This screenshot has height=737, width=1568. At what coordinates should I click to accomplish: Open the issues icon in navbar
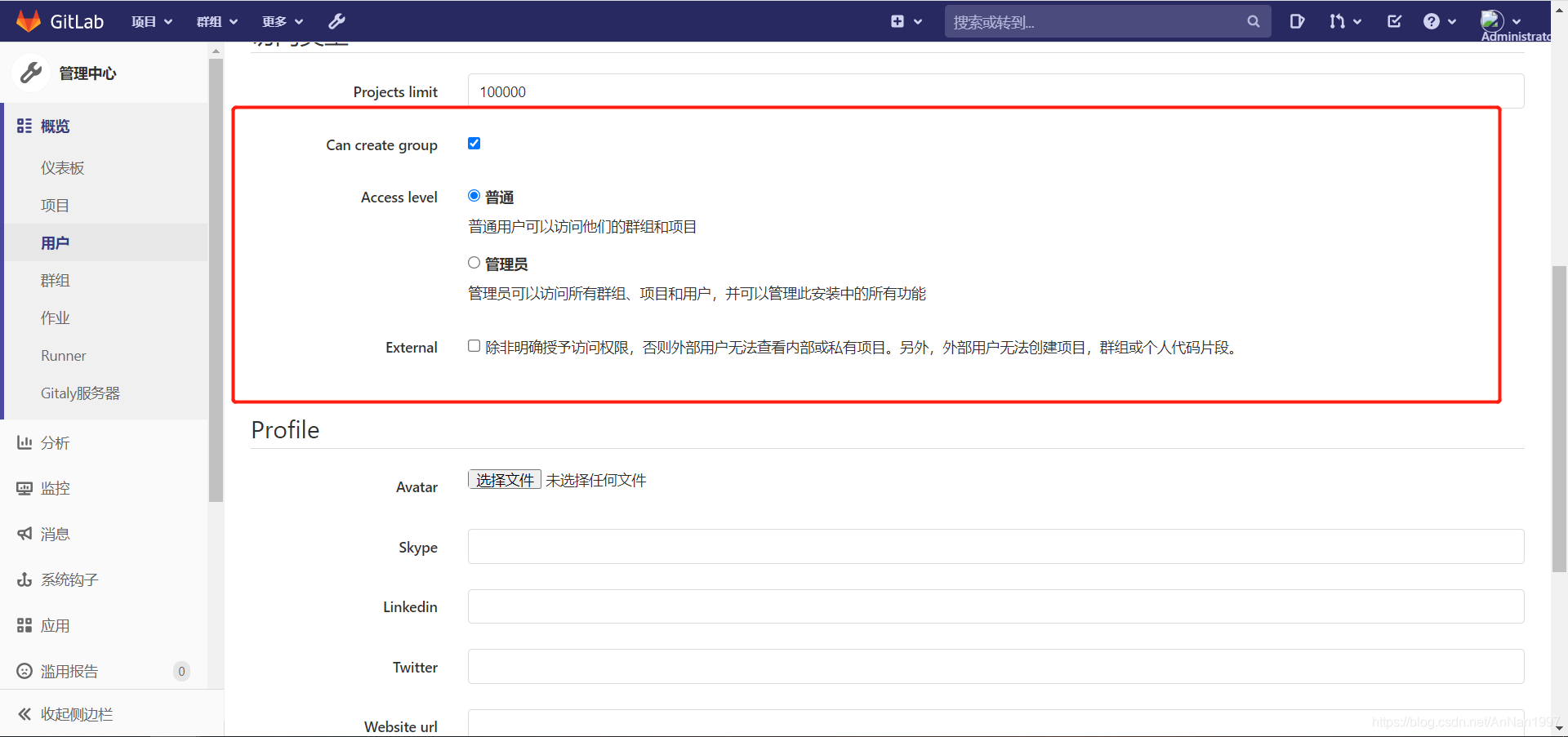click(1297, 21)
